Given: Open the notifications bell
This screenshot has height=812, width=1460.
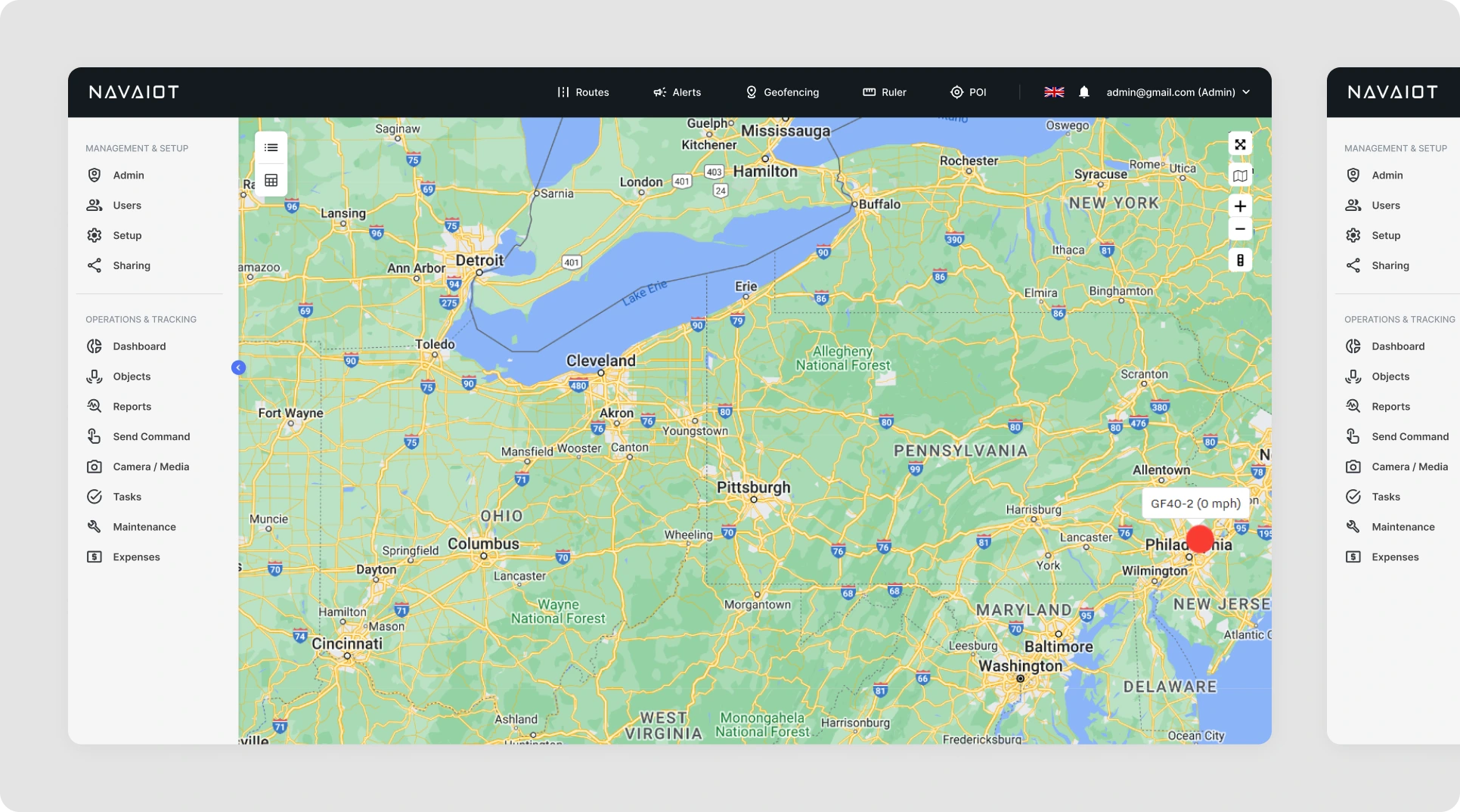Looking at the screenshot, I should click(x=1084, y=92).
